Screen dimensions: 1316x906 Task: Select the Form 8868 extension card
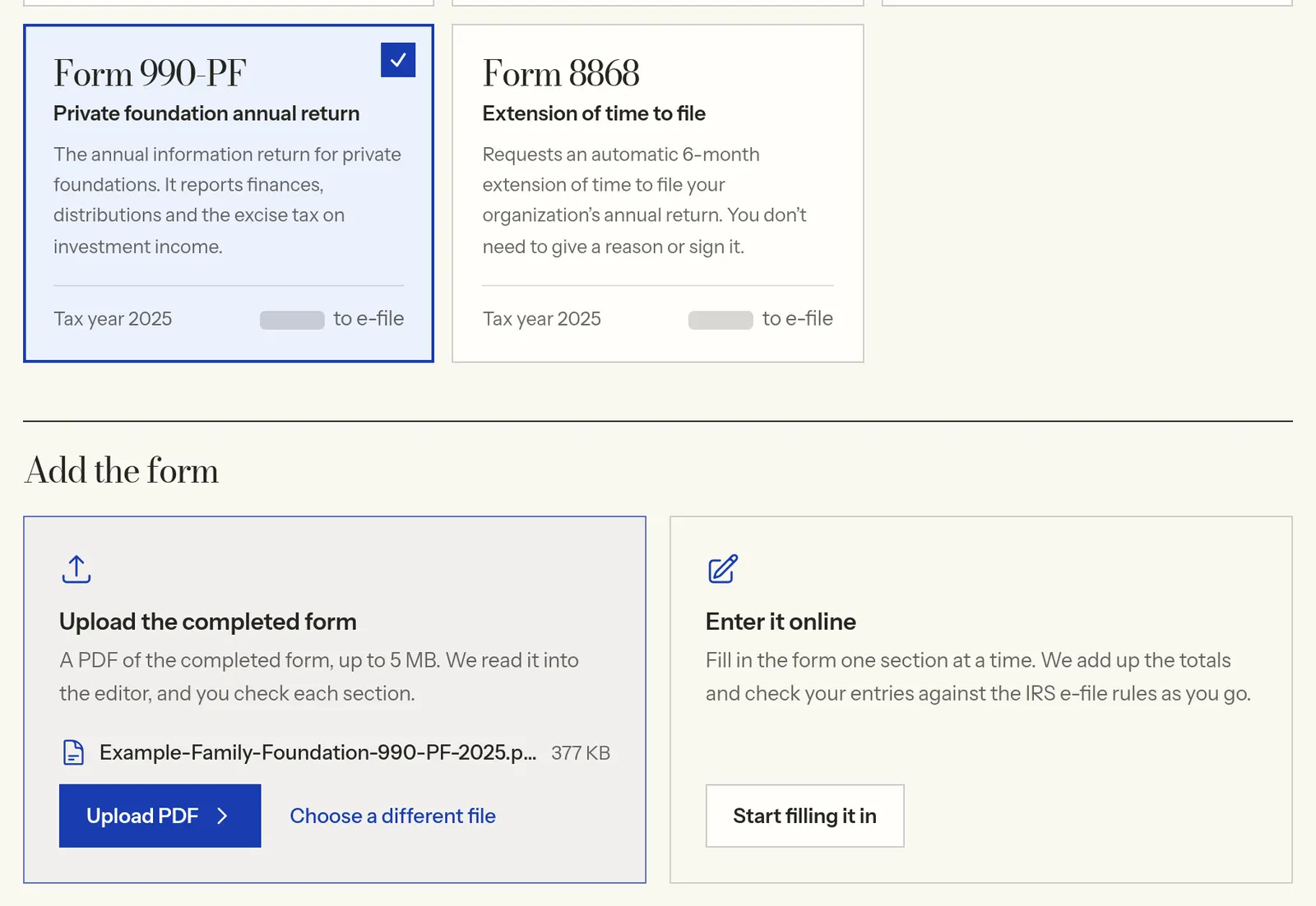pyautogui.click(x=658, y=193)
